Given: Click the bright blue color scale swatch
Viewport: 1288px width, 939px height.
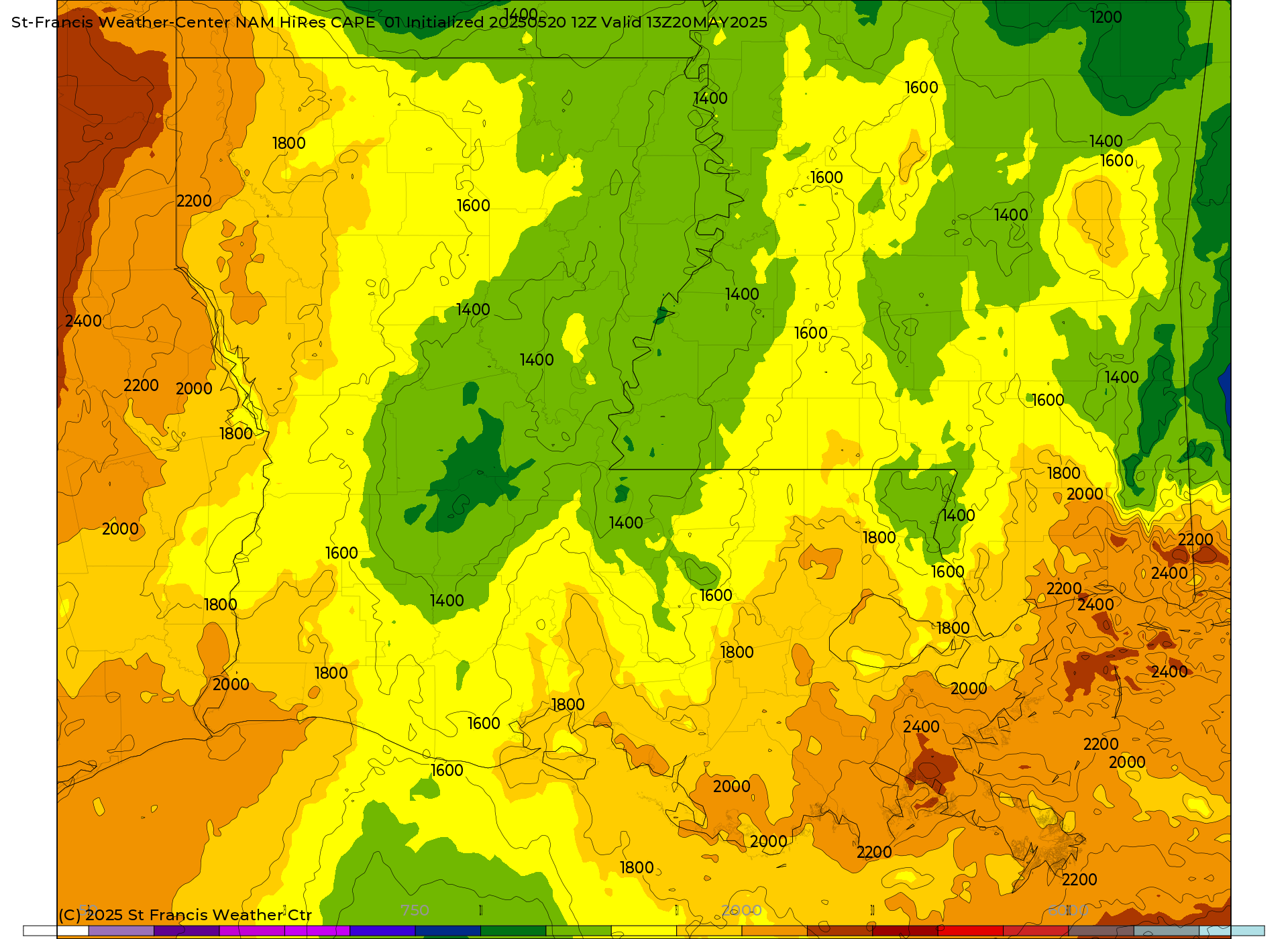Looking at the screenshot, I should (382, 931).
